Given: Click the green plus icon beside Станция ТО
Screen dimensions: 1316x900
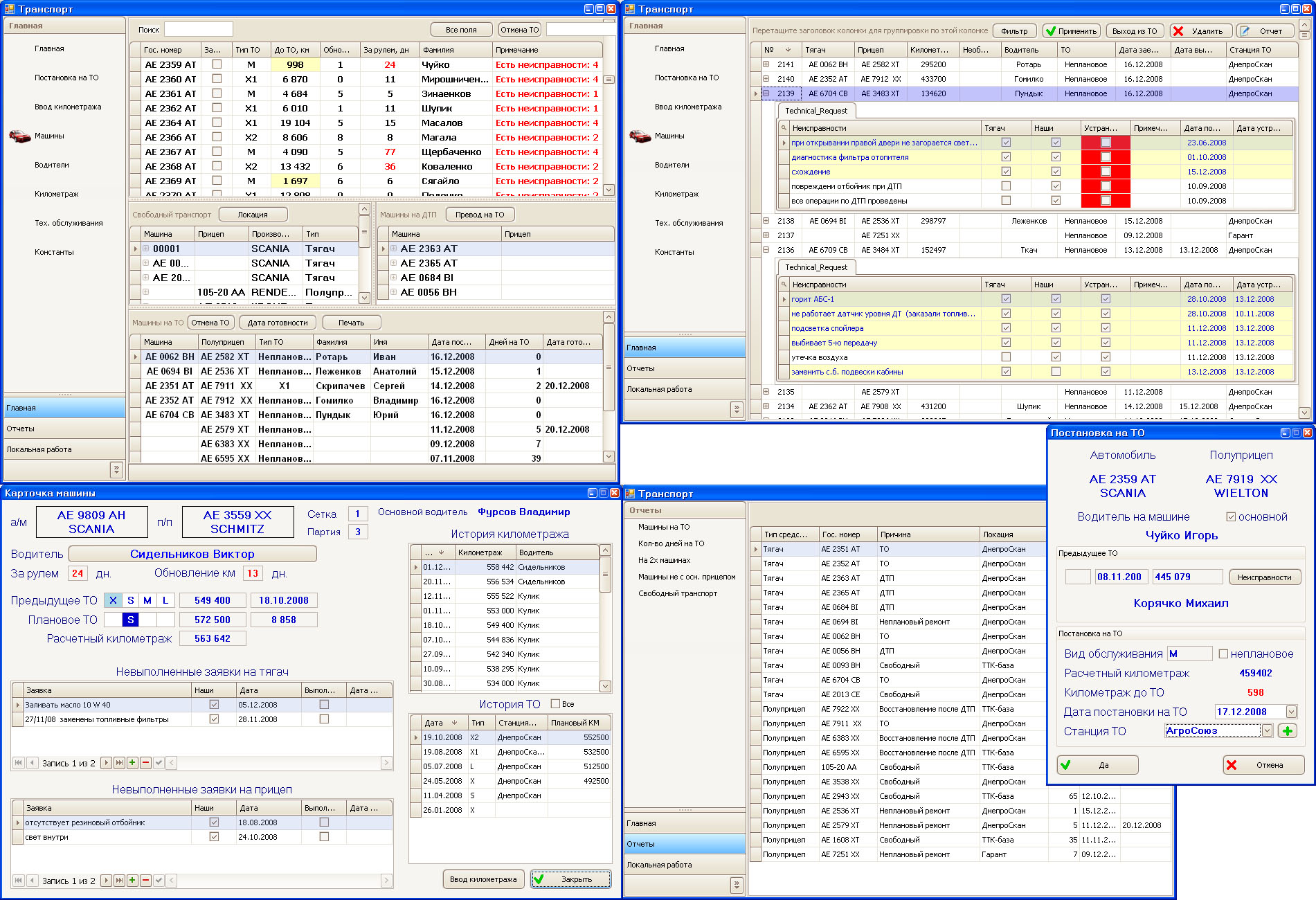Looking at the screenshot, I should [x=1287, y=731].
